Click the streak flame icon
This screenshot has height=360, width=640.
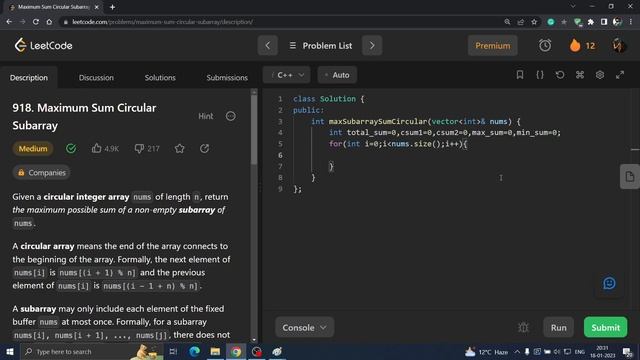(575, 45)
